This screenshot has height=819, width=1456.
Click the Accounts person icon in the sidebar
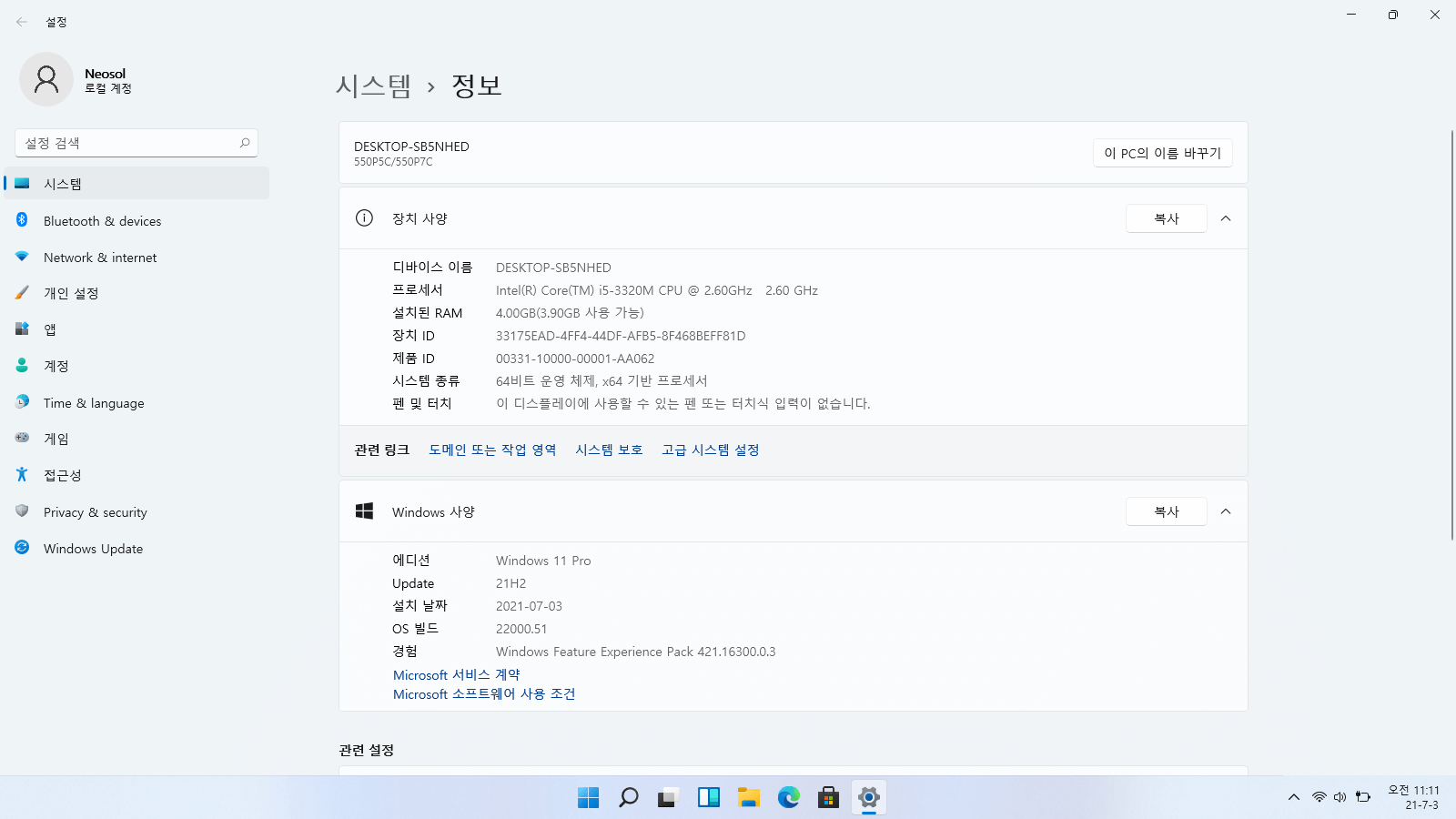pos(22,365)
